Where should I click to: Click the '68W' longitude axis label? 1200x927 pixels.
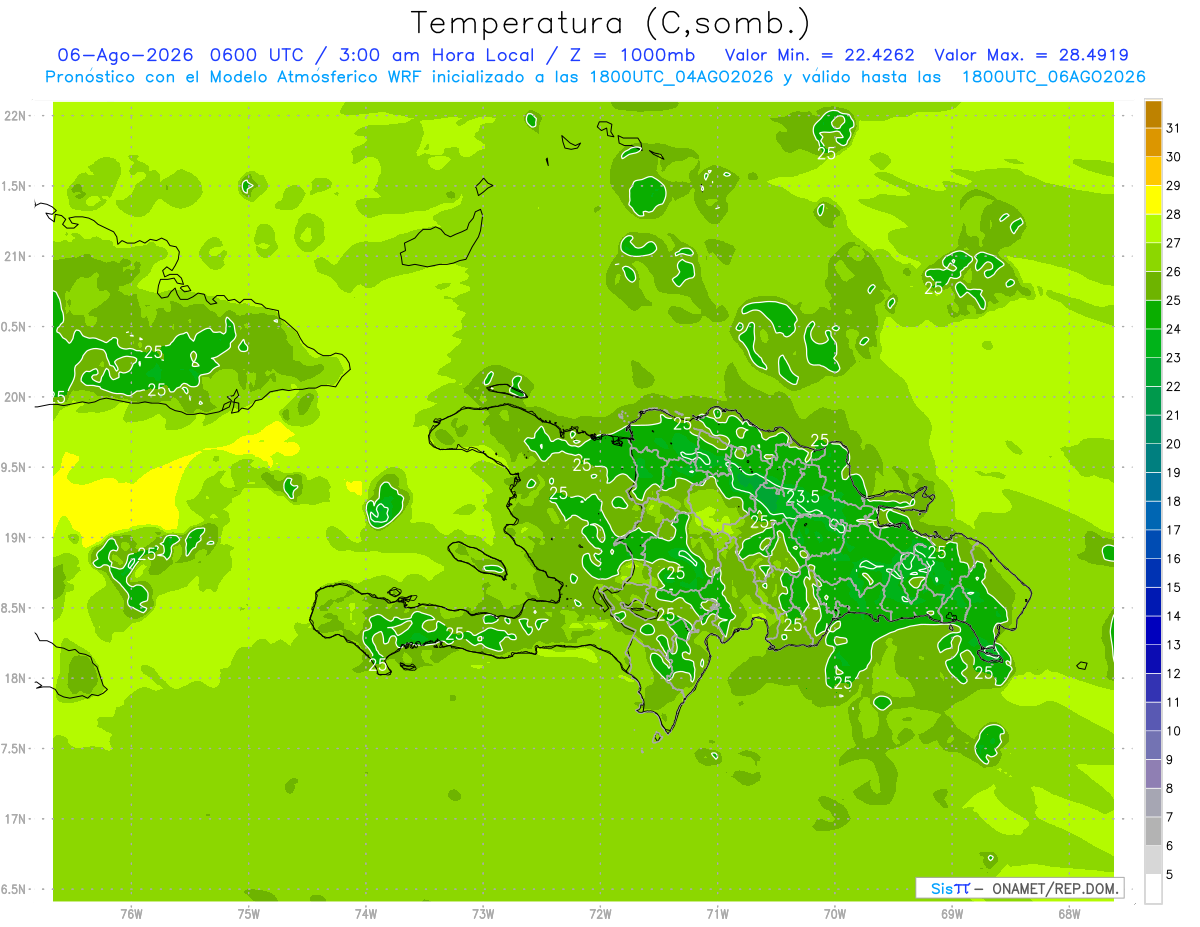(x=1069, y=914)
